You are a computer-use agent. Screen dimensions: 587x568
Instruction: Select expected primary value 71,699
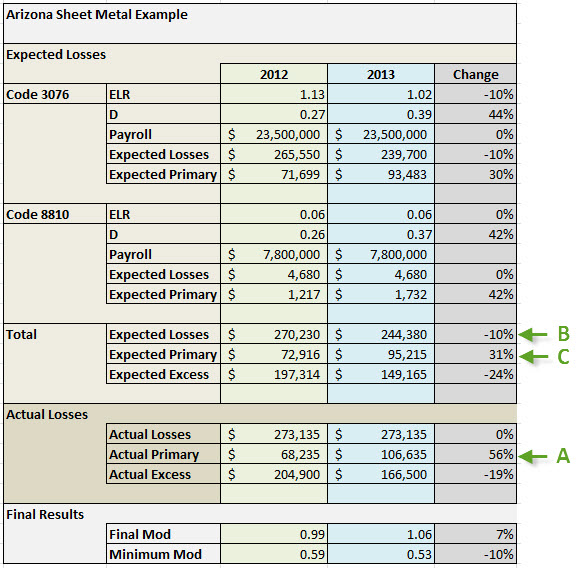tap(274, 174)
